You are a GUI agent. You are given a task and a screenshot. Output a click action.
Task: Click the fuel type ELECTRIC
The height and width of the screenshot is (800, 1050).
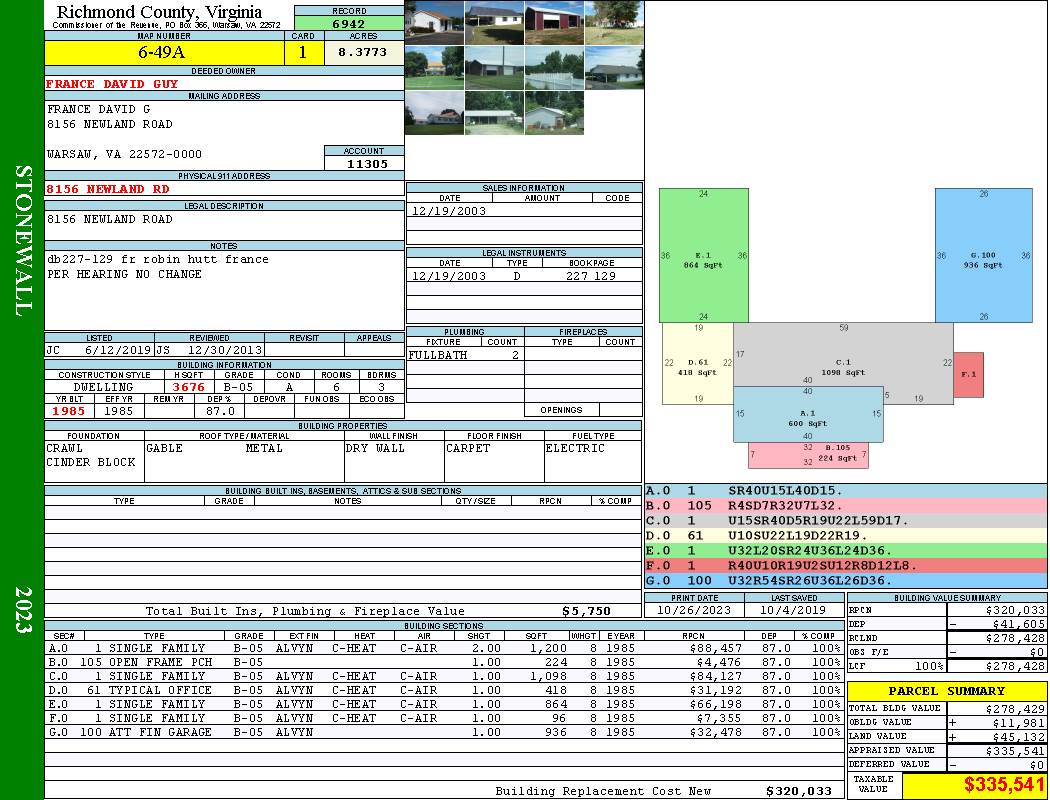[x=575, y=448]
